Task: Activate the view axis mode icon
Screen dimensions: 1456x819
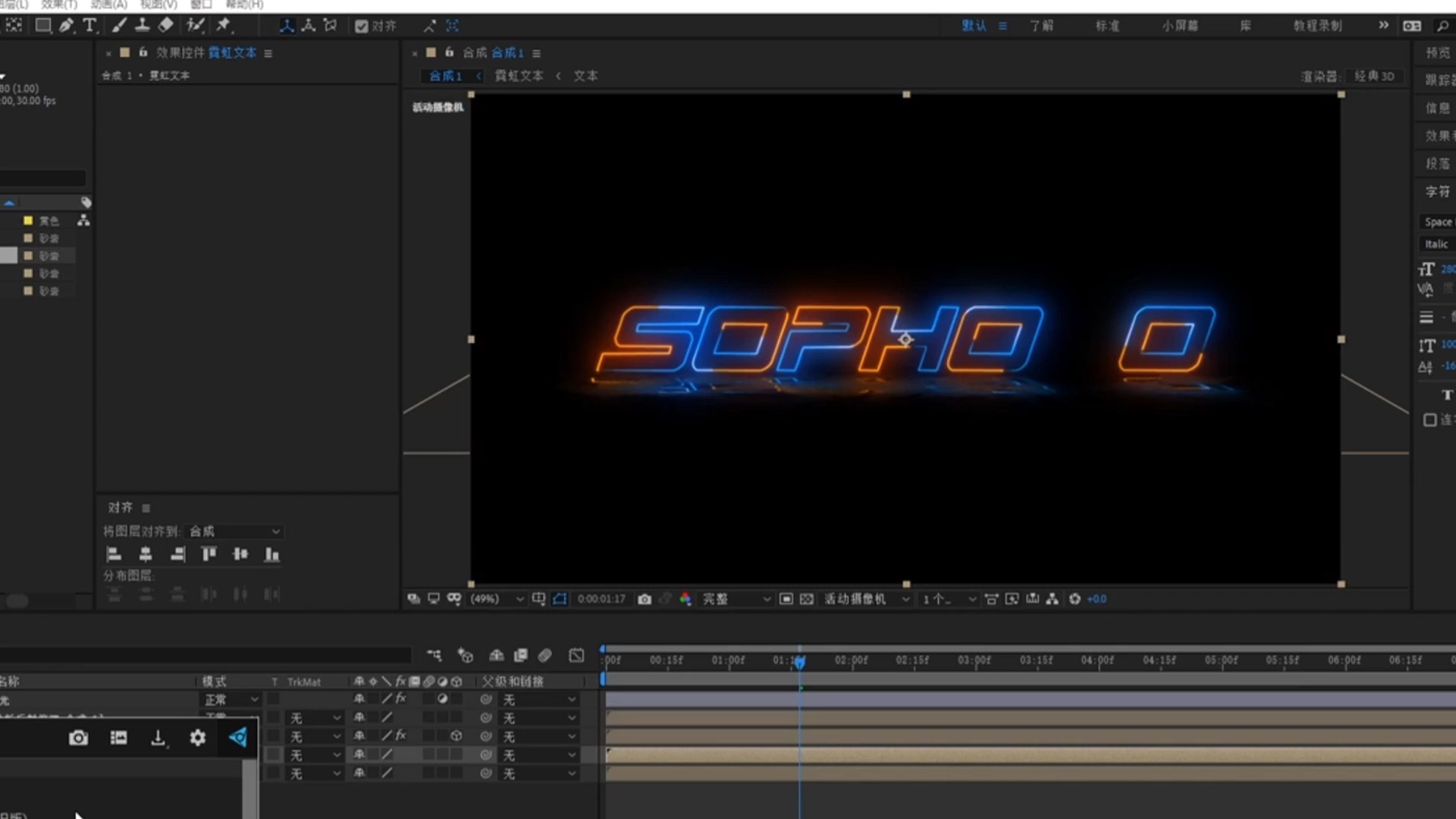Action: point(330,26)
